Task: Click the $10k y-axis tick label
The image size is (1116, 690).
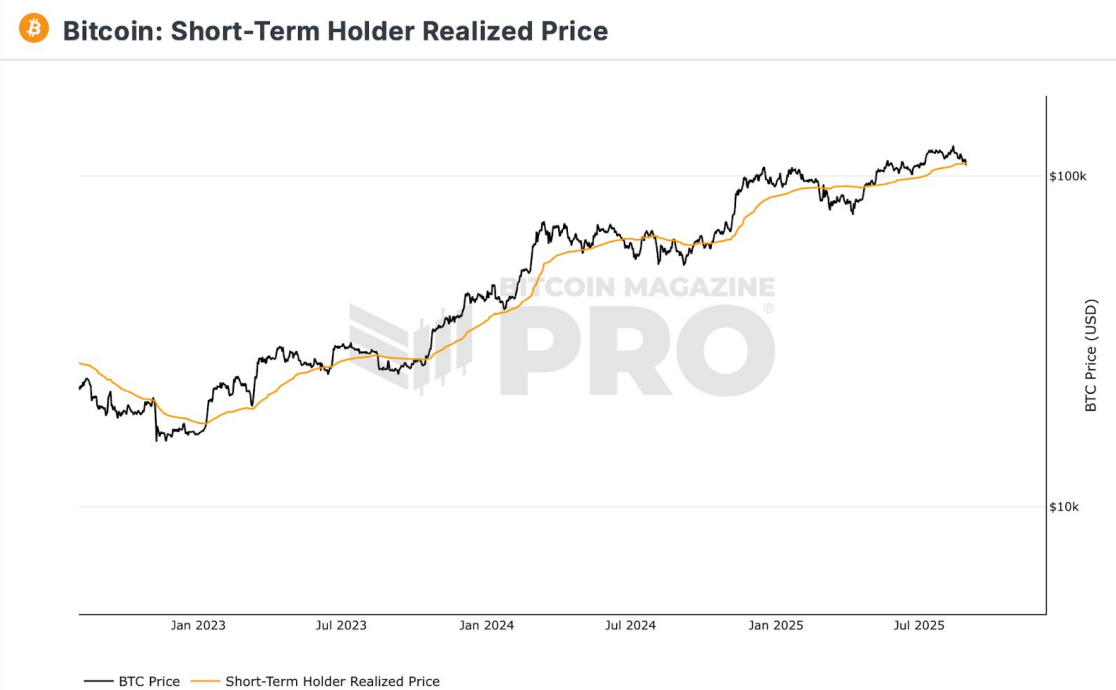Action: click(x=1064, y=506)
